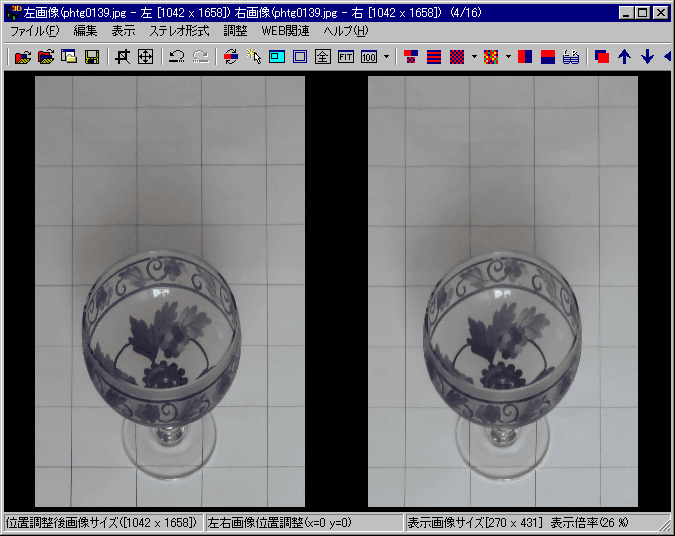This screenshot has width=675, height=536.
Task: Expand dropdown arrow next to 100 zoom icon
Action: coord(386,57)
